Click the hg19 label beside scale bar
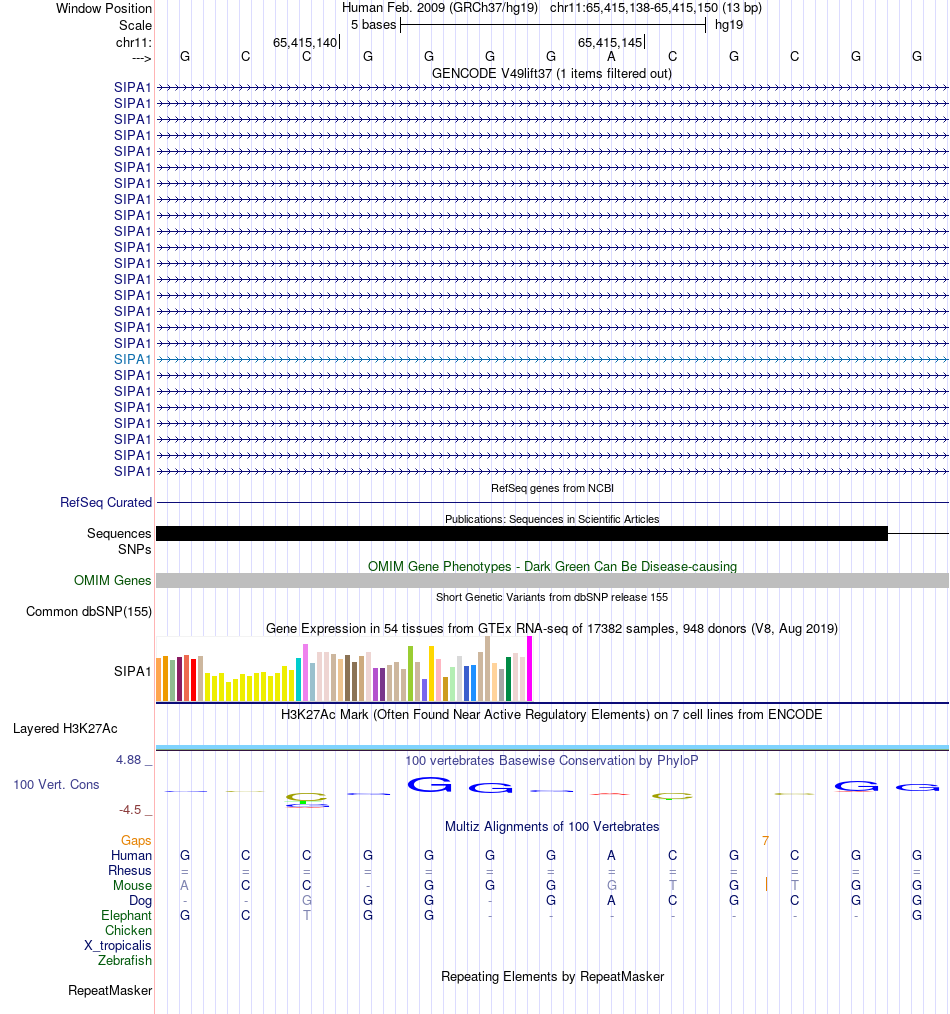This screenshot has width=950, height=1014. [x=729, y=25]
